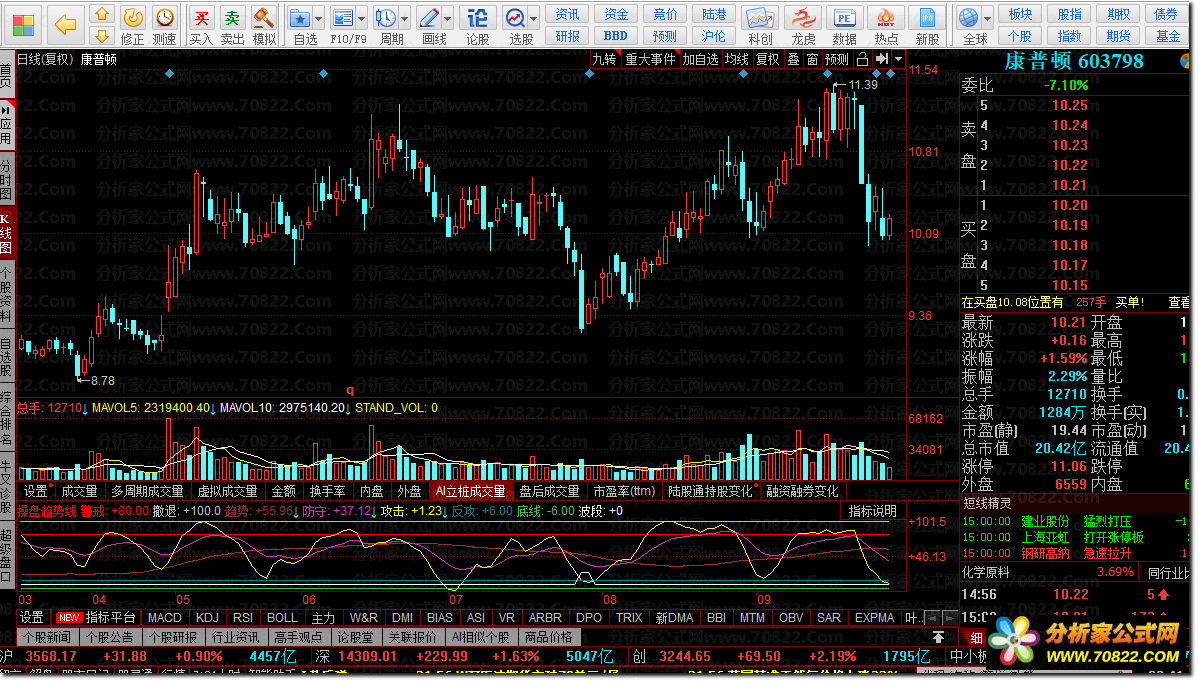Click the 资讯 toolbar button
The height and width of the screenshot is (681, 1198).
click(x=567, y=15)
